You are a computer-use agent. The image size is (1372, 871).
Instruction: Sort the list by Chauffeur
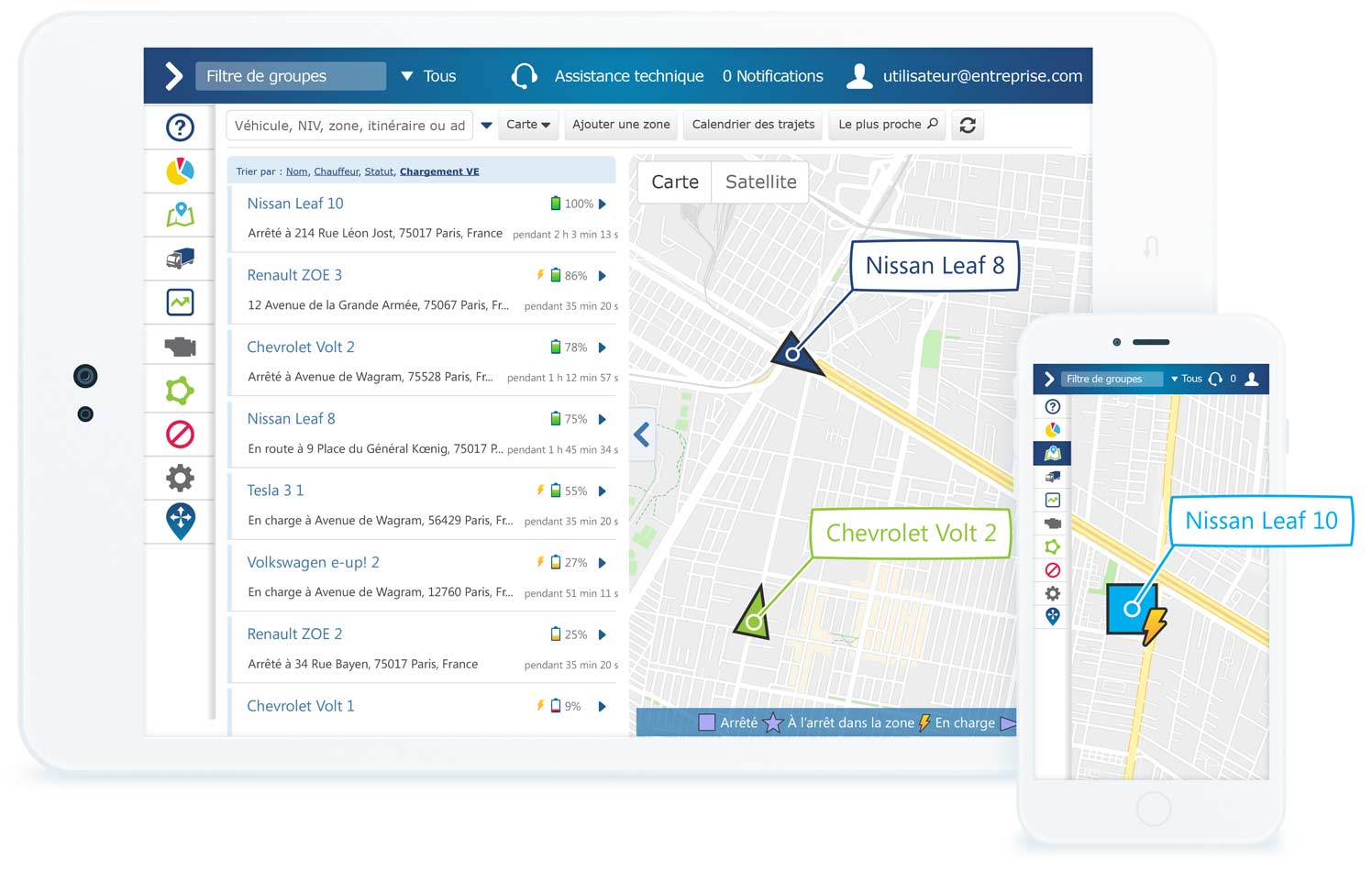(337, 171)
